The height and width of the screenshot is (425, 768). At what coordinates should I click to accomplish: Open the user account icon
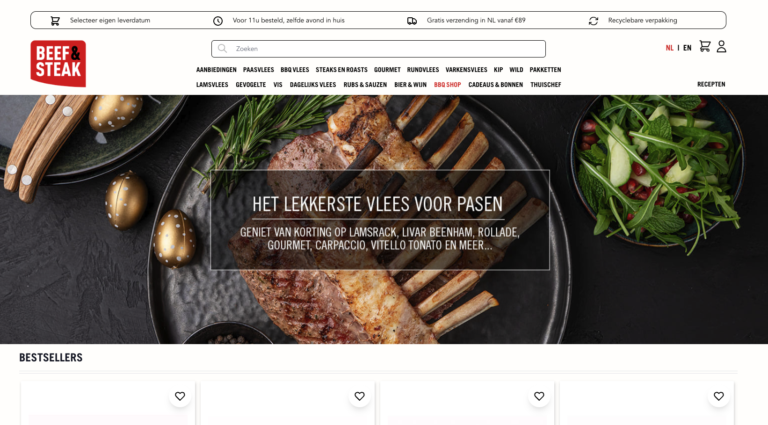point(721,47)
